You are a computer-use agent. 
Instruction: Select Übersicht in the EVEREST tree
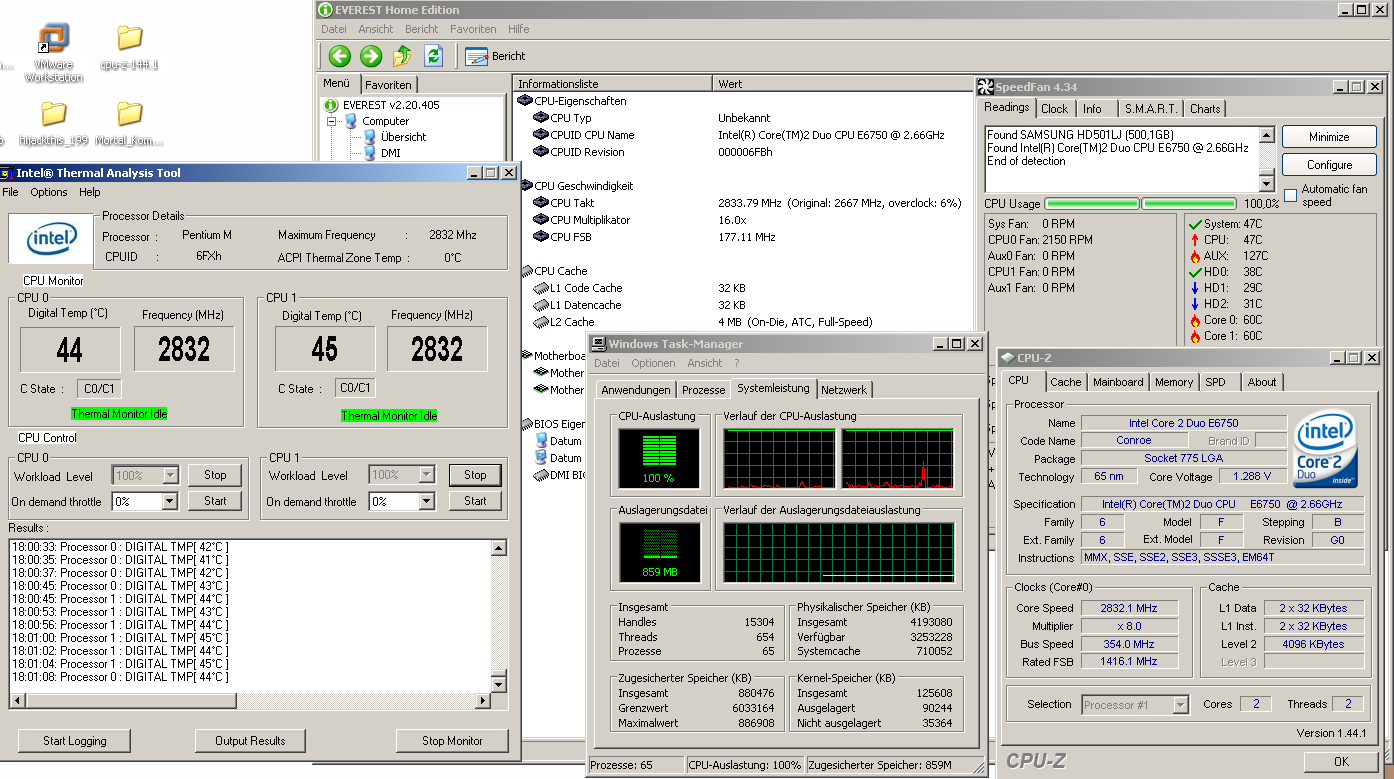(x=393, y=137)
